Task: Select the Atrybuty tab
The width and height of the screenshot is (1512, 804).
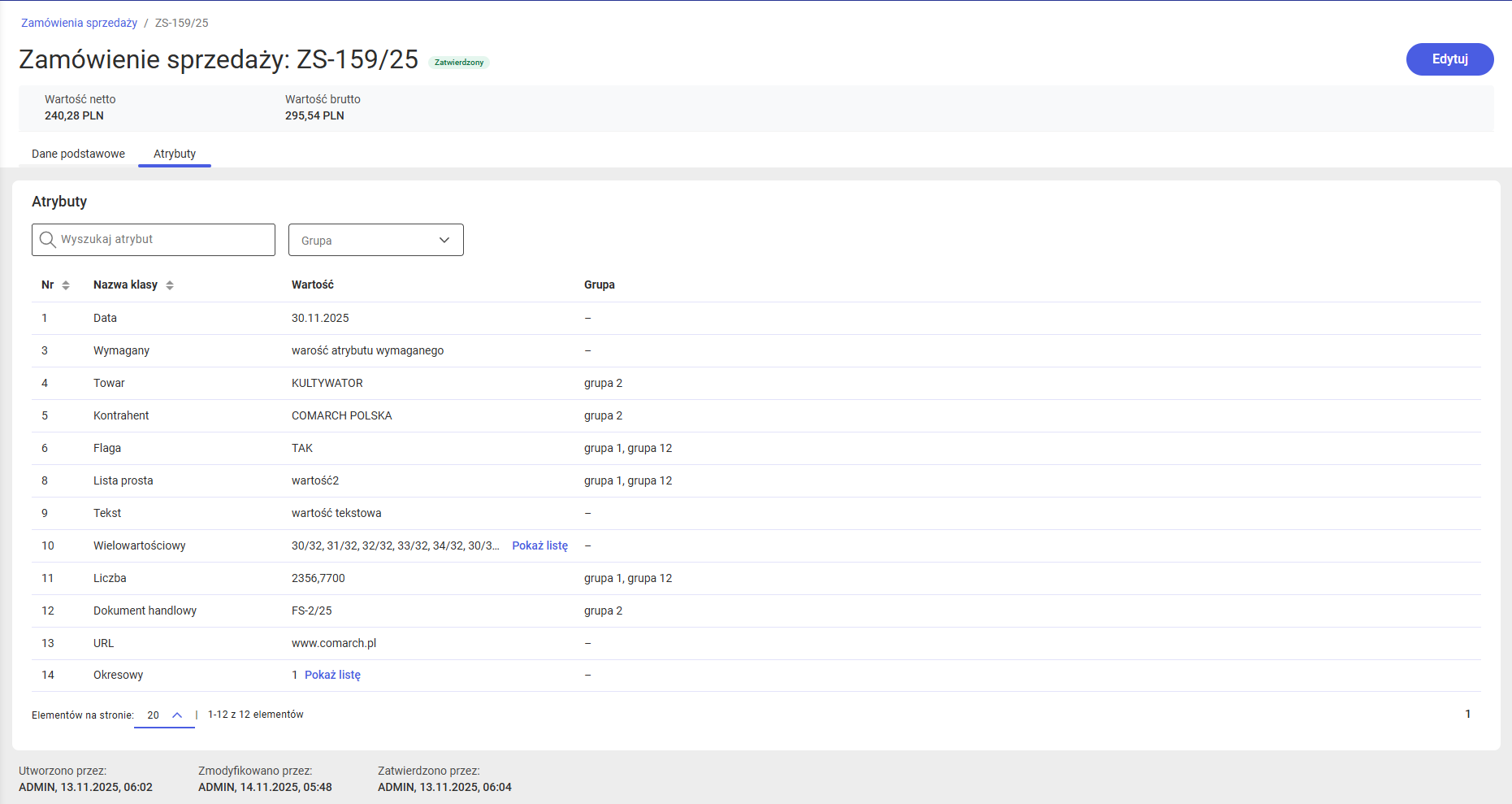Action: [x=175, y=154]
